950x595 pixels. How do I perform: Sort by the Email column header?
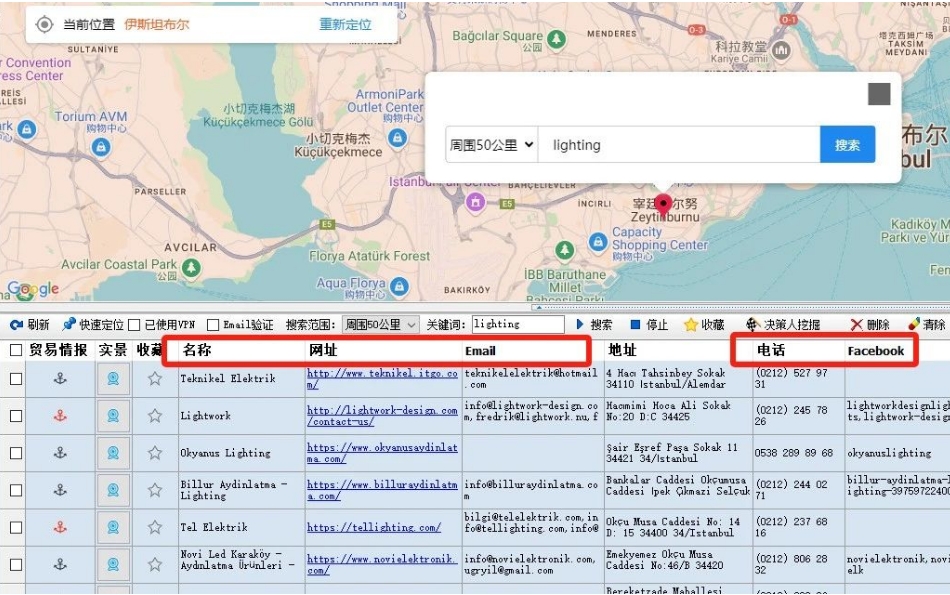480,351
